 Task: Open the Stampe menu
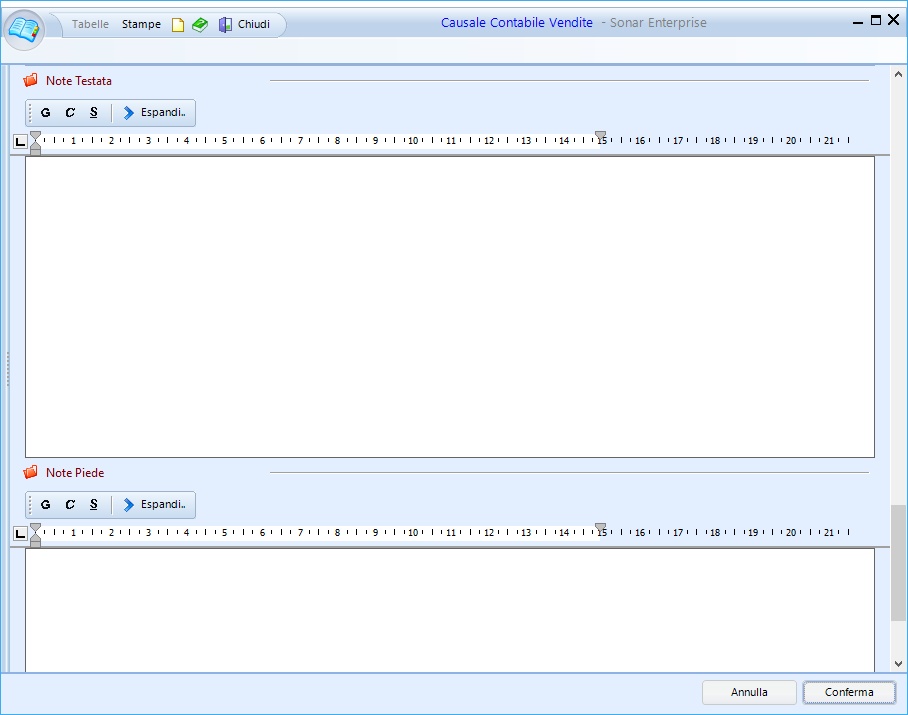[141, 24]
